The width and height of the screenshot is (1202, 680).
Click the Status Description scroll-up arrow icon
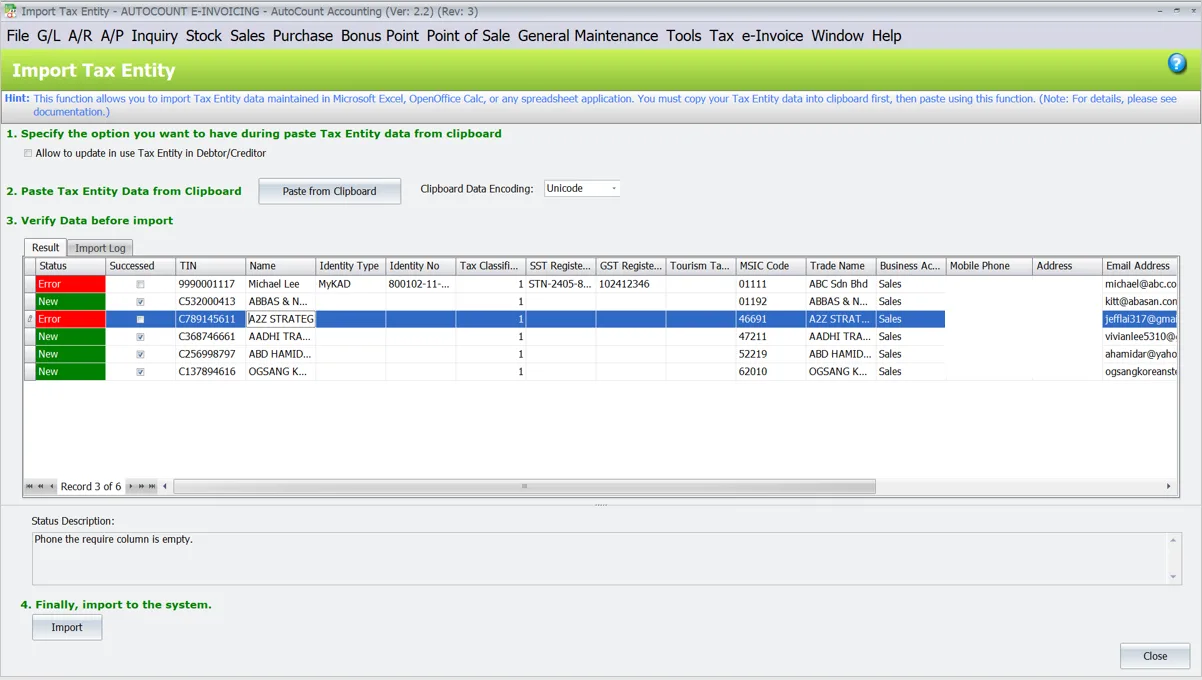tap(1173, 539)
